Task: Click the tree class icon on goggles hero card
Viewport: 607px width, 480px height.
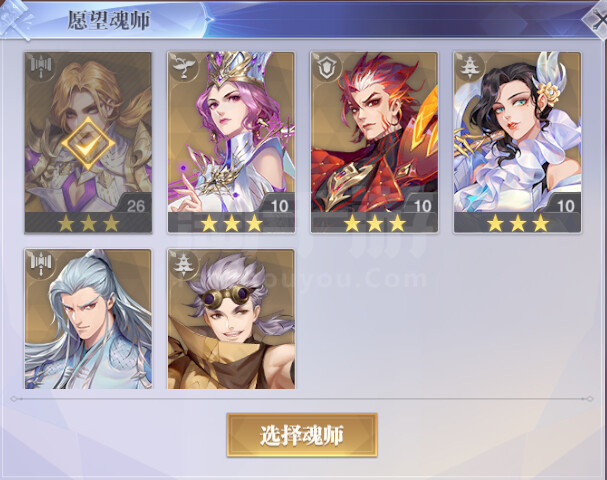Action: pos(183,264)
